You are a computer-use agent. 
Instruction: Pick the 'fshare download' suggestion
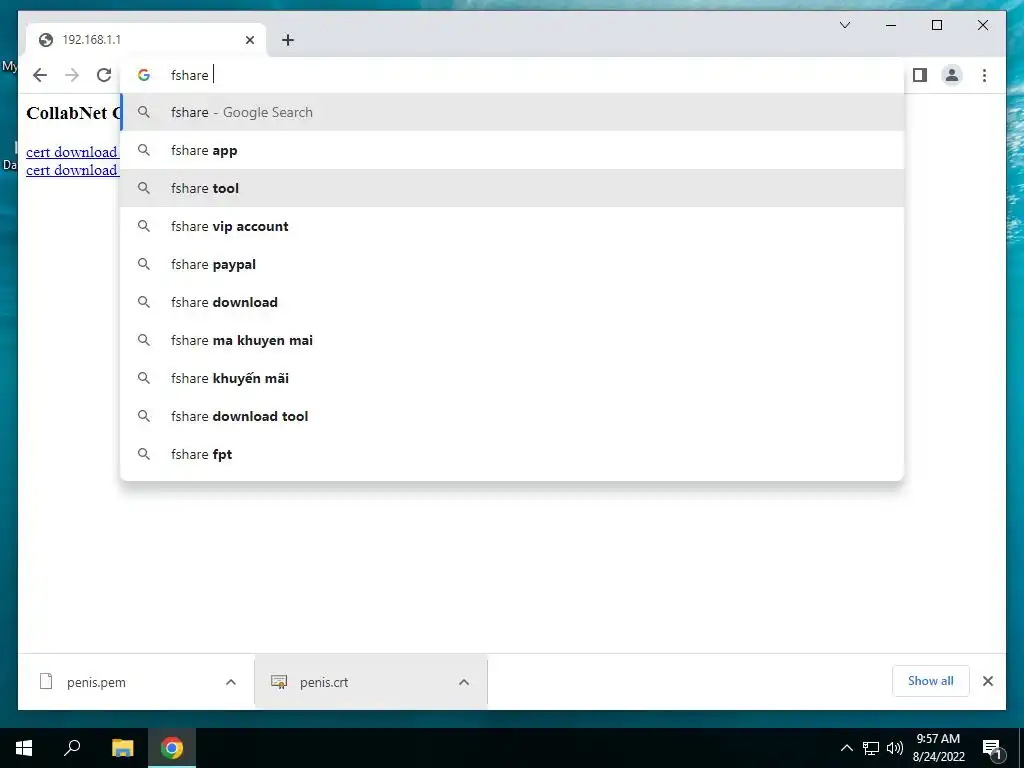[x=512, y=302]
